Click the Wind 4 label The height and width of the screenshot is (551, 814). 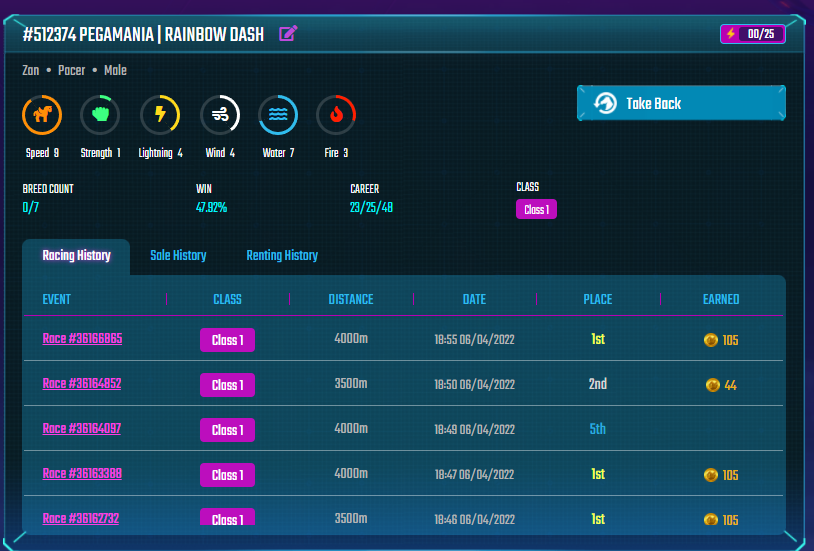(220, 153)
